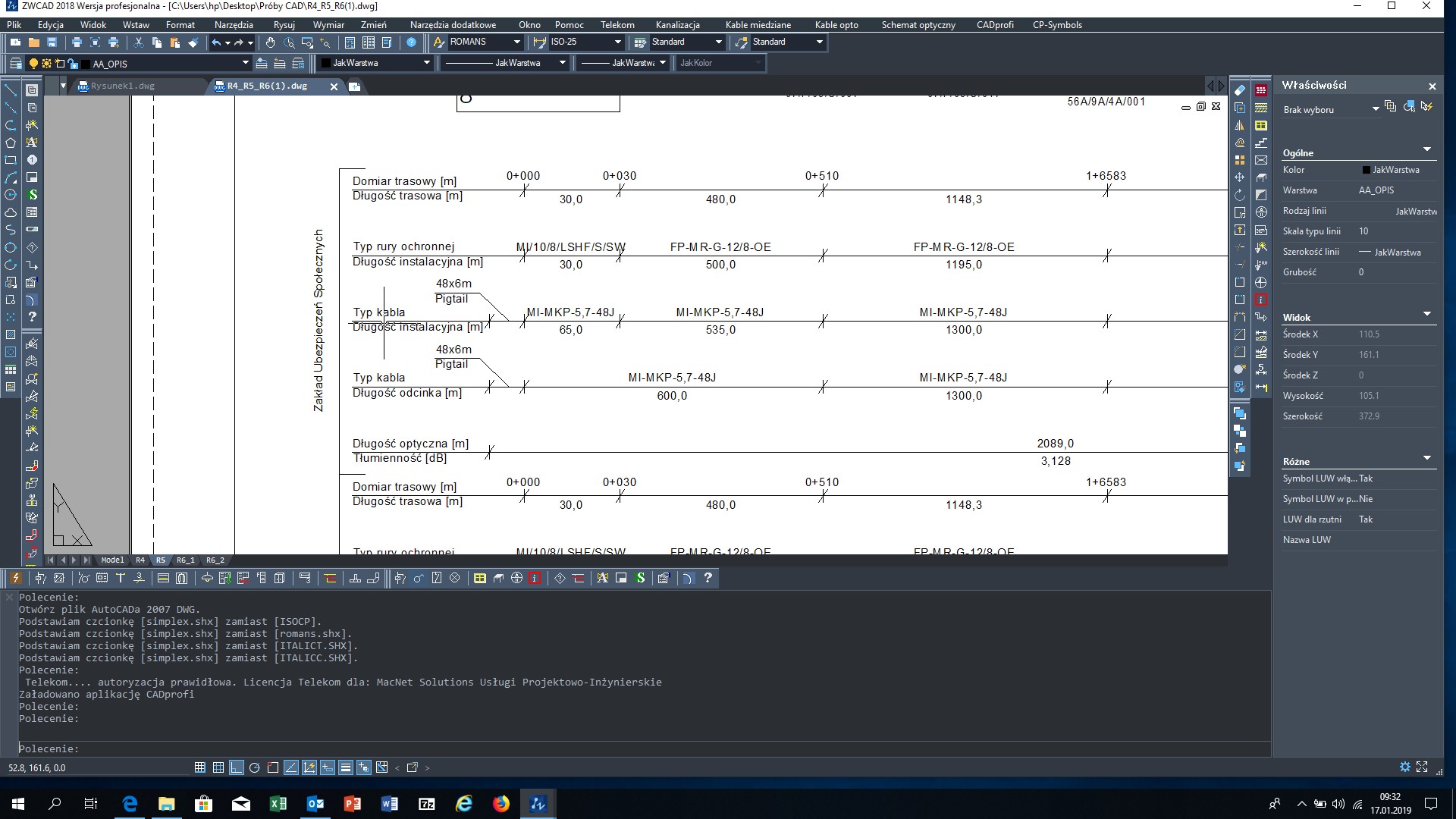Select the Line tool in draw toolbar
The width and height of the screenshot is (1456, 819).
(11, 90)
